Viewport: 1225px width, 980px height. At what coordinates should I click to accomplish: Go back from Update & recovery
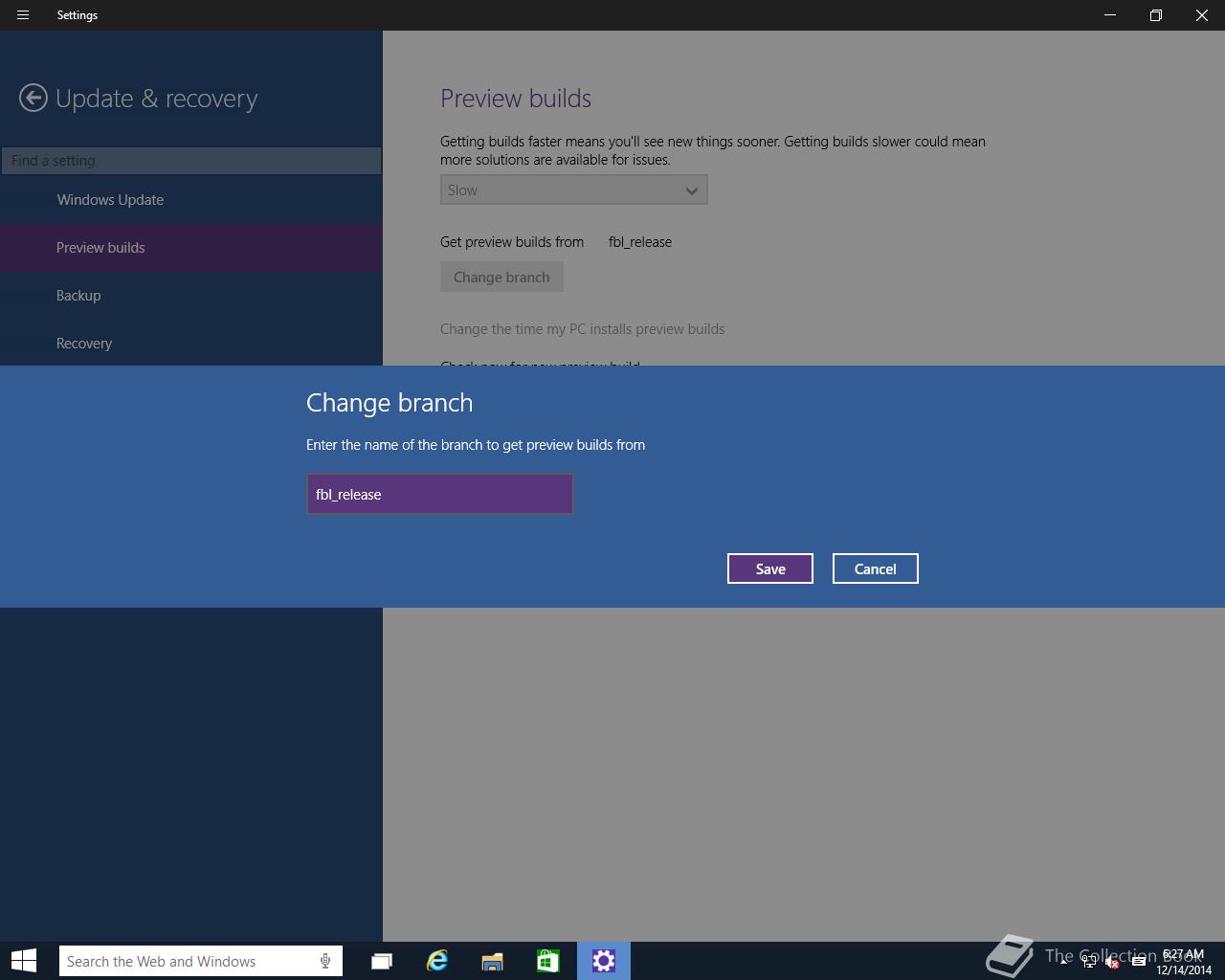point(33,98)
